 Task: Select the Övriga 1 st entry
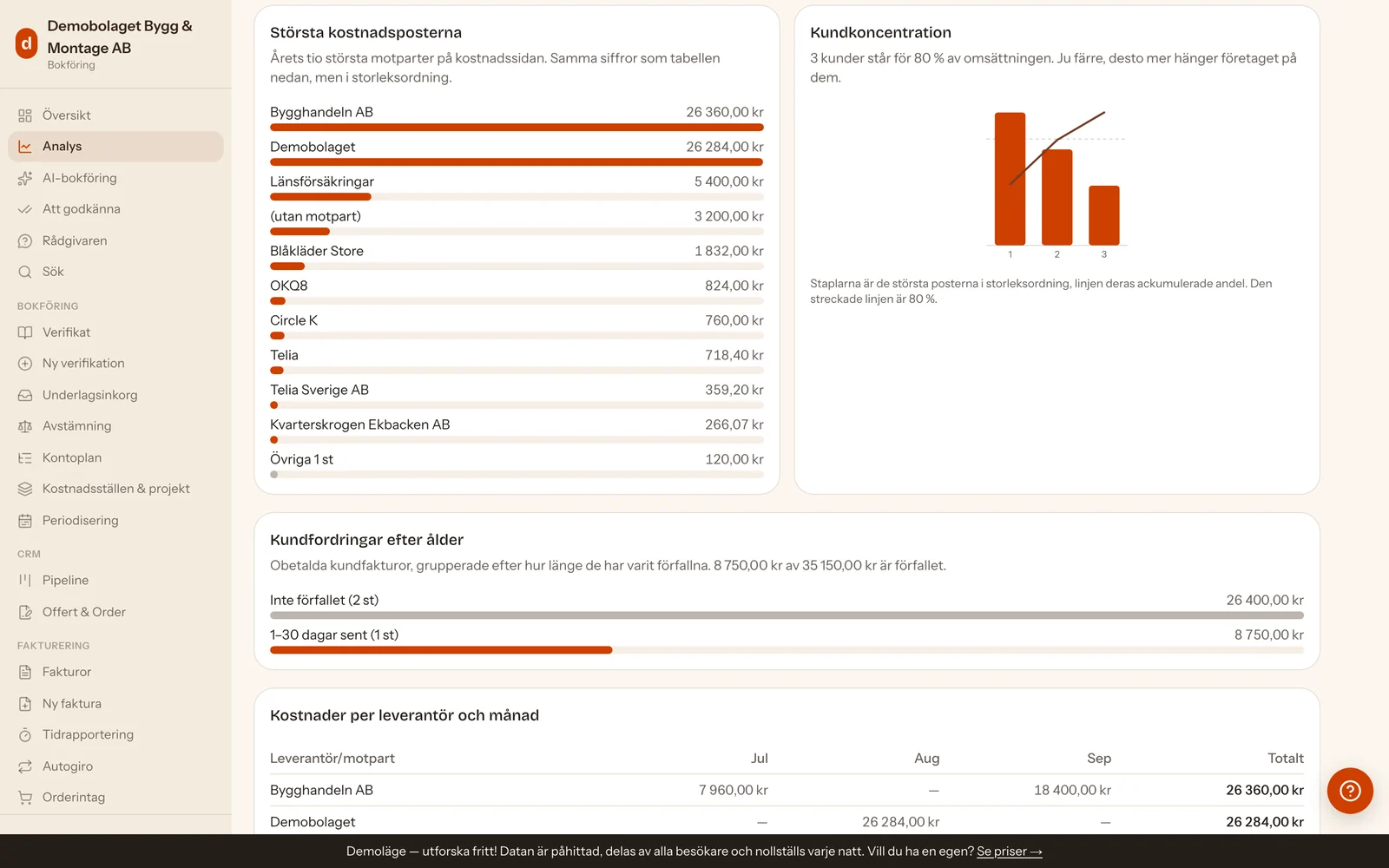pos(517,465)
